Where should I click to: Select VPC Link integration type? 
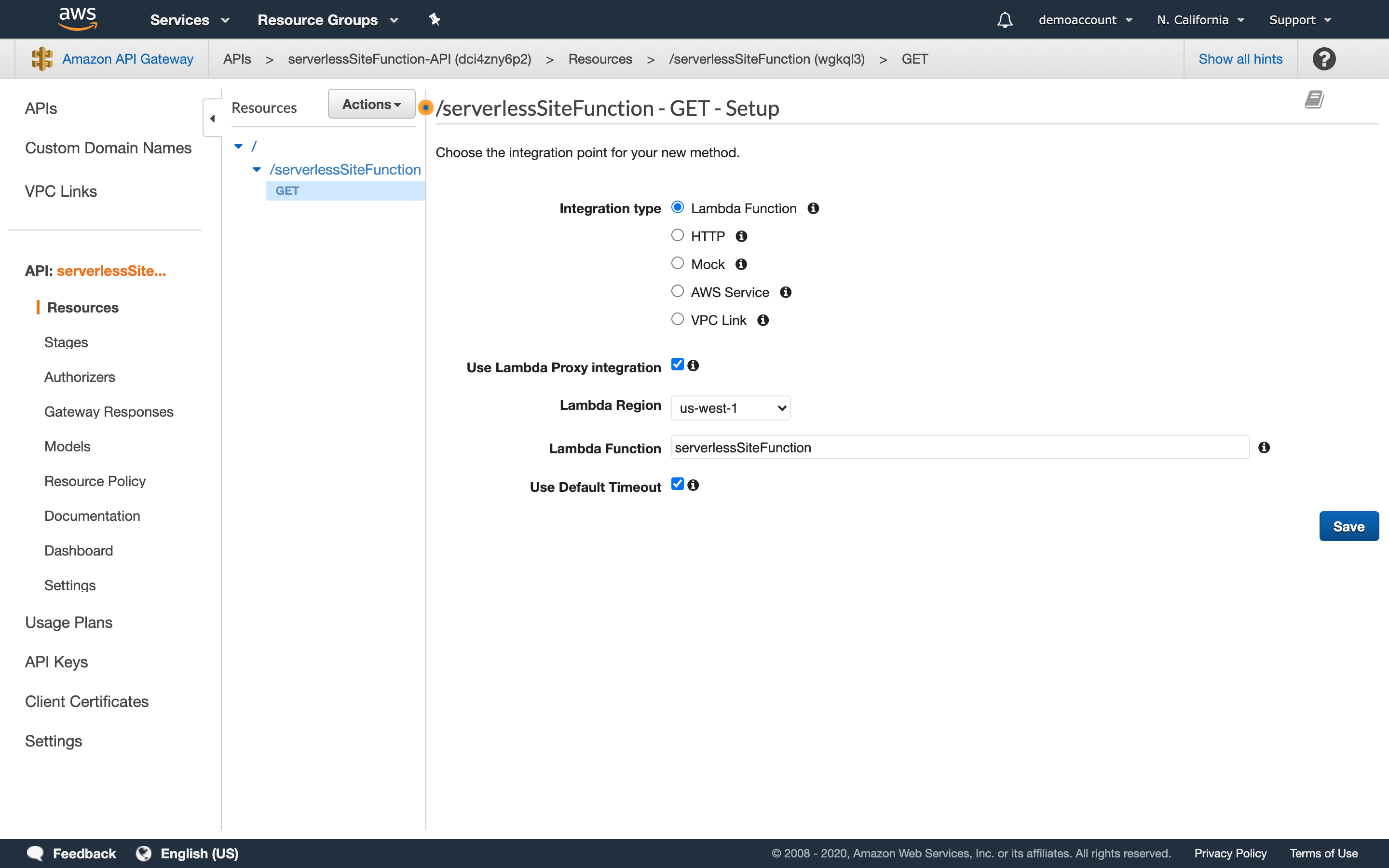point(677,319)
